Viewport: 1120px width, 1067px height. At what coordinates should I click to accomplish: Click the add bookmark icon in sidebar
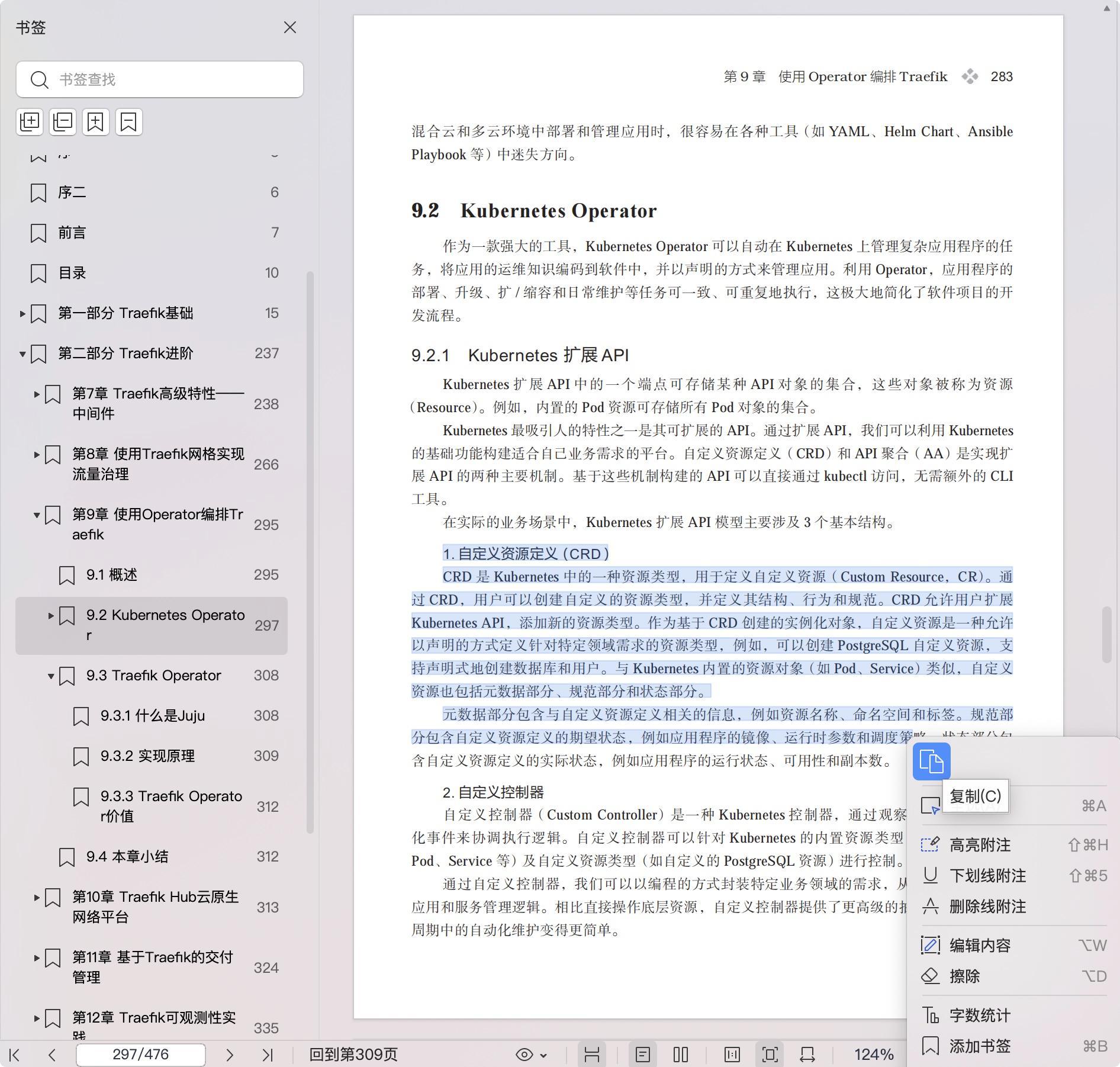(96, 122)
